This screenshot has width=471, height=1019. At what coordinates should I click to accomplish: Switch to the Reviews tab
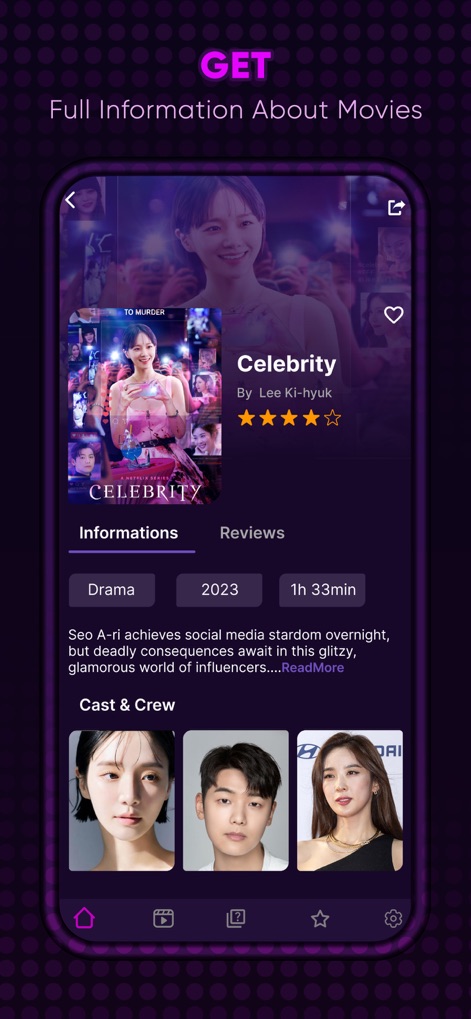pos(252,533)
